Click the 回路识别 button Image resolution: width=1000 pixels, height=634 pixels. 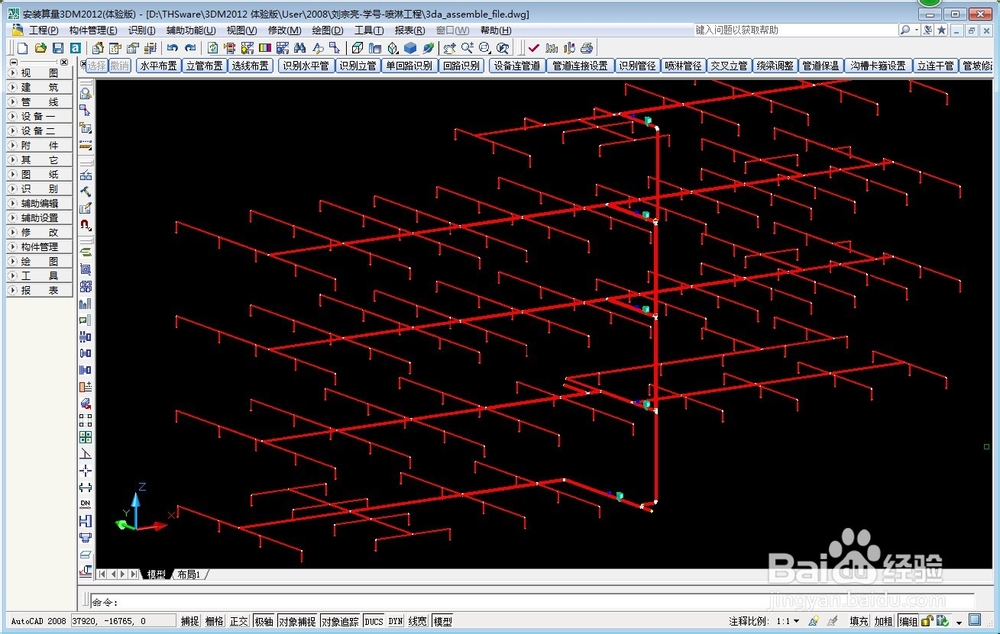462,66
